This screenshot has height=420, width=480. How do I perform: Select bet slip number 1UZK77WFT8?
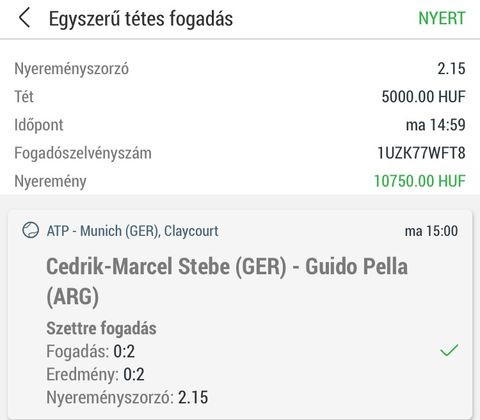[x=421, y=153]
